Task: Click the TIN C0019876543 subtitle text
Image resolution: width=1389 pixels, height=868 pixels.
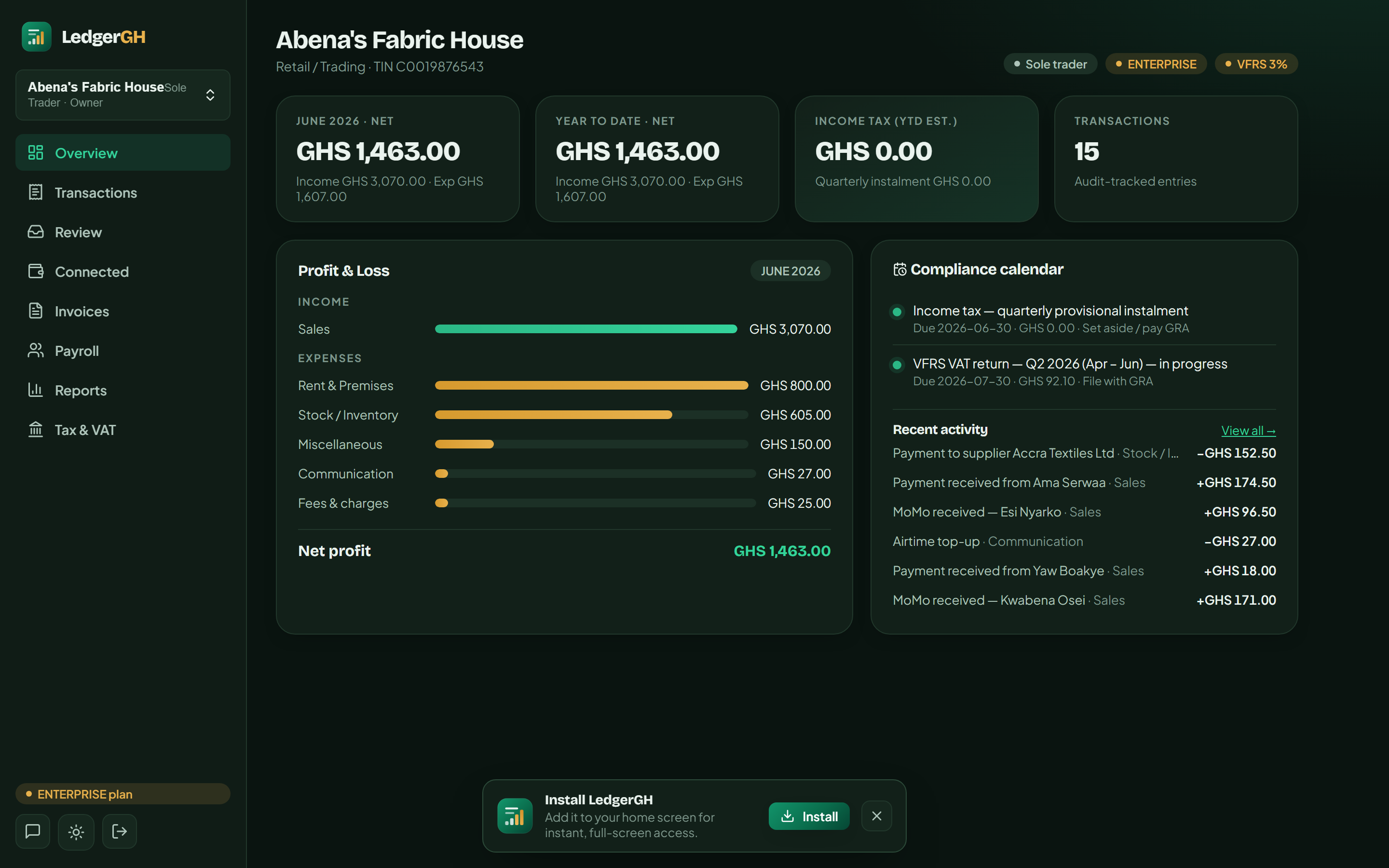Action: point(428,67)
